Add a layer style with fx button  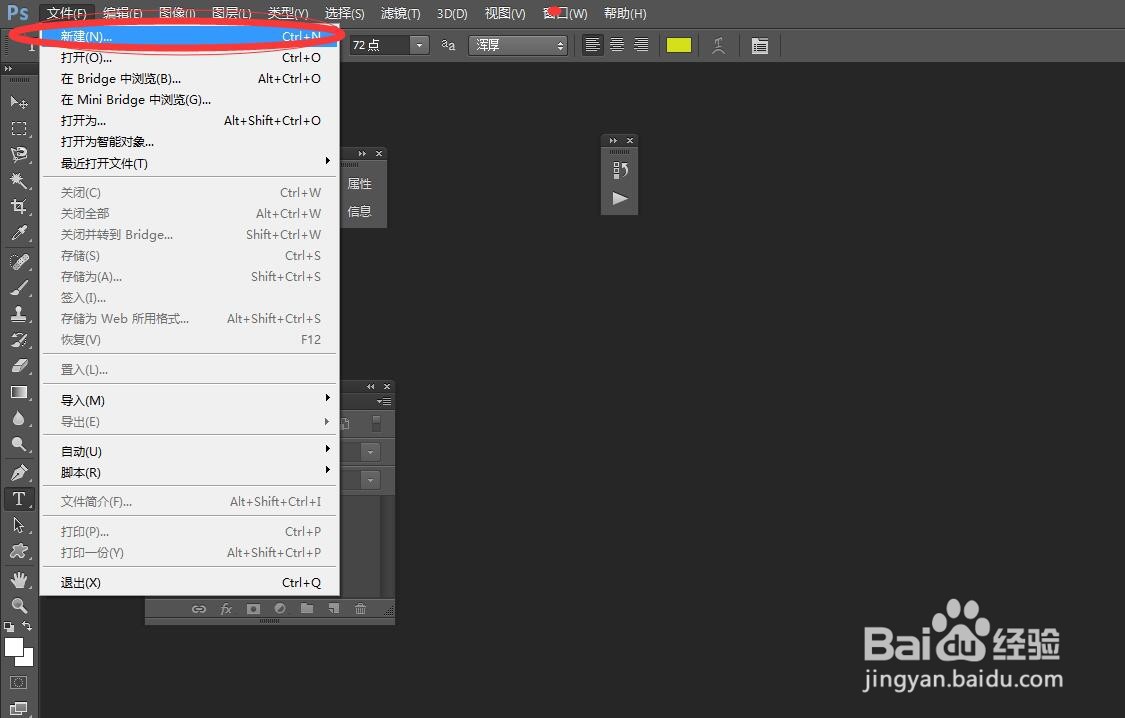pyautogui.click(x=226, y=609)
